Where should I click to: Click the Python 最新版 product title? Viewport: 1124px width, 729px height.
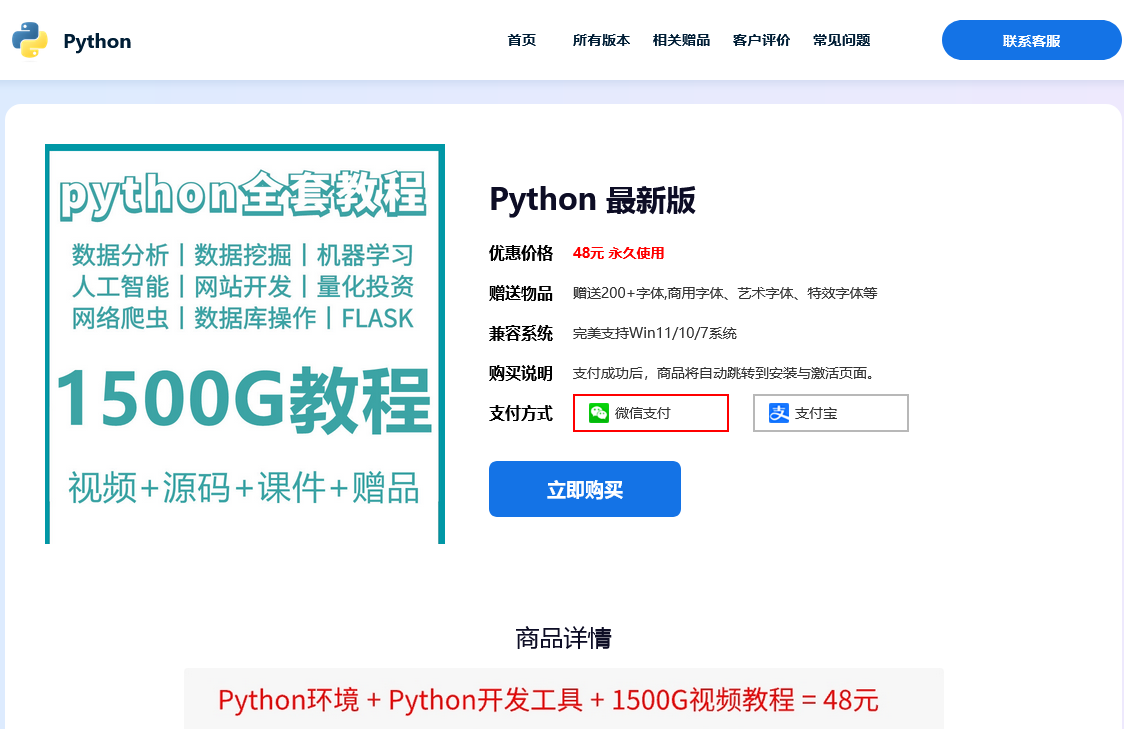coord(593,200)
